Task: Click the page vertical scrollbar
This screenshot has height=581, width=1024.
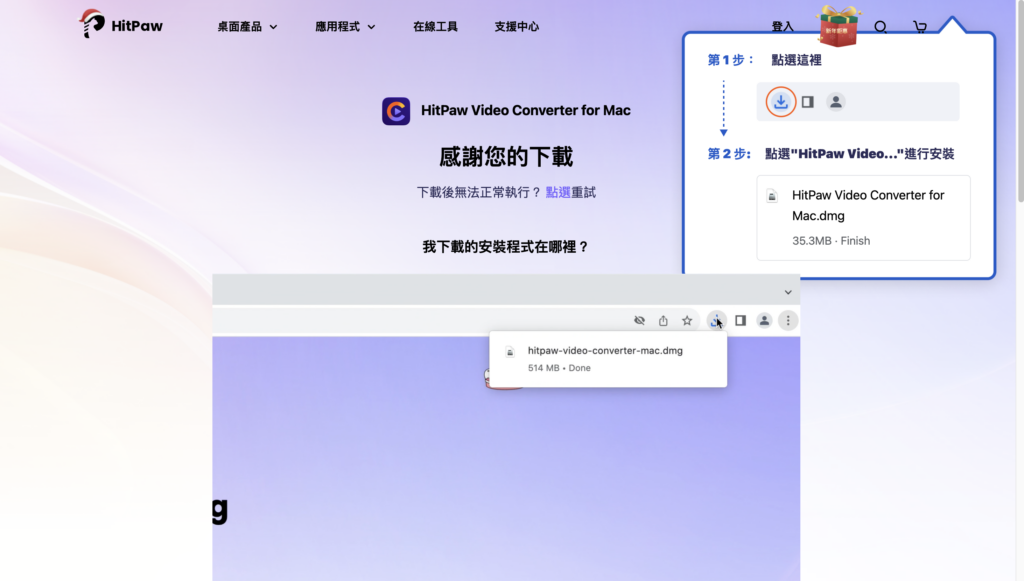Action: pos(1019,101)
